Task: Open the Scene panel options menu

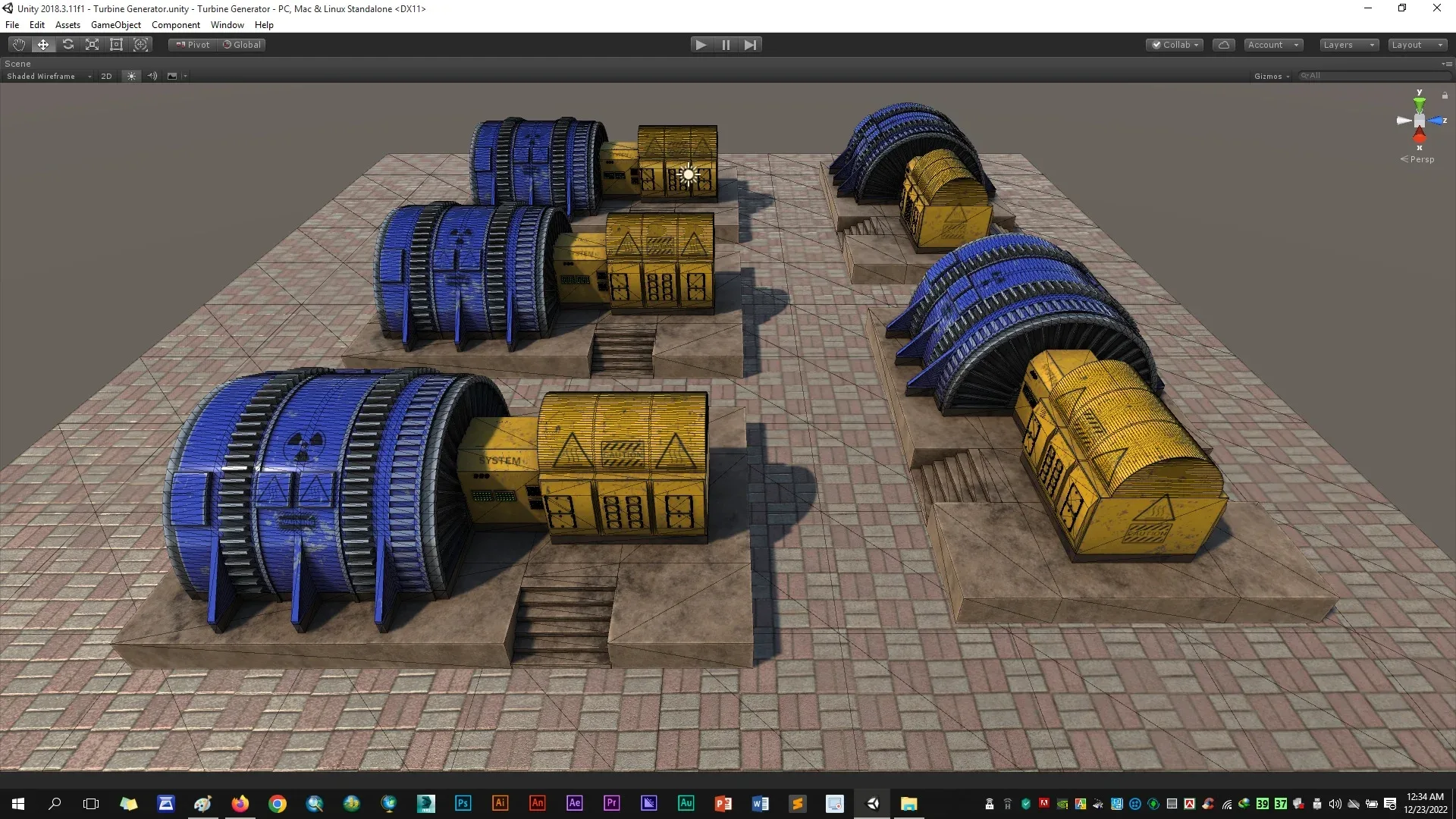Action: (x=1447, y=64)
